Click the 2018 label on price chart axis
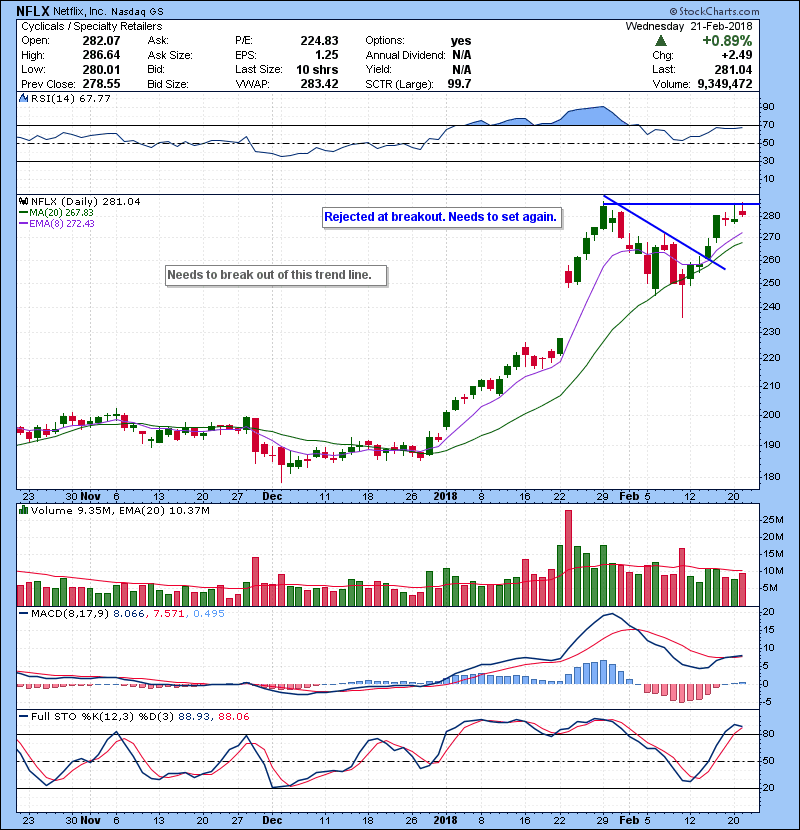The image size is (800, 830). [445, 497]
